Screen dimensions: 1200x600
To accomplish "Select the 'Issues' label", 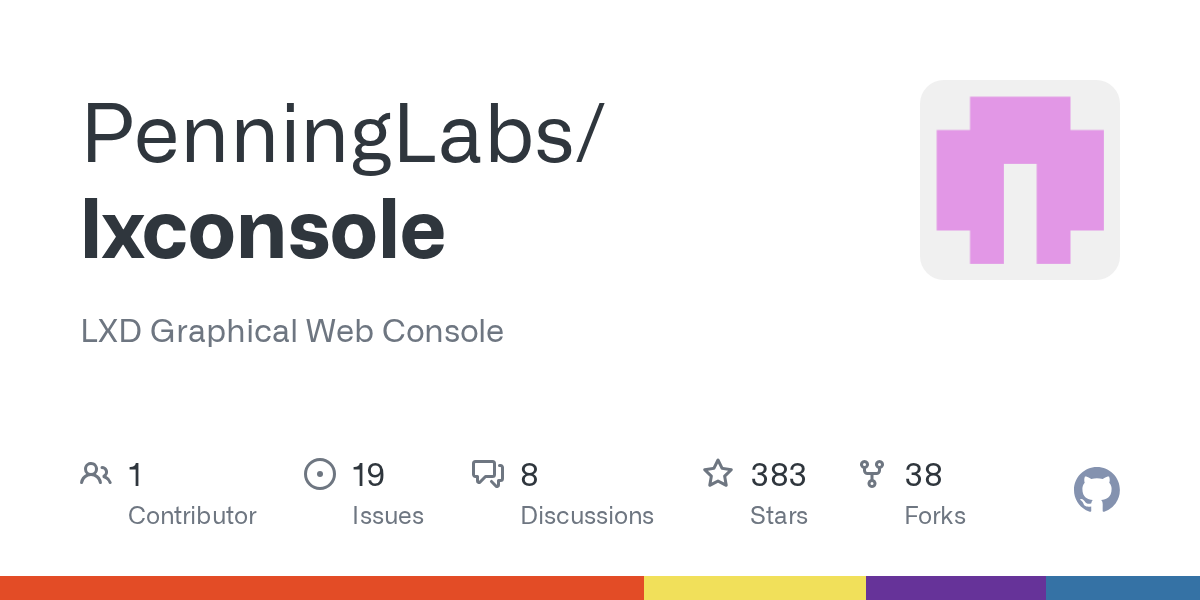I will 387,516.
